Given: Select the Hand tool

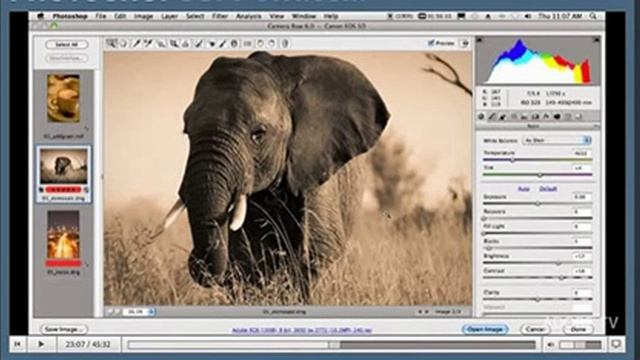Looking at the screenshot, I should click(x=123, y=43).
